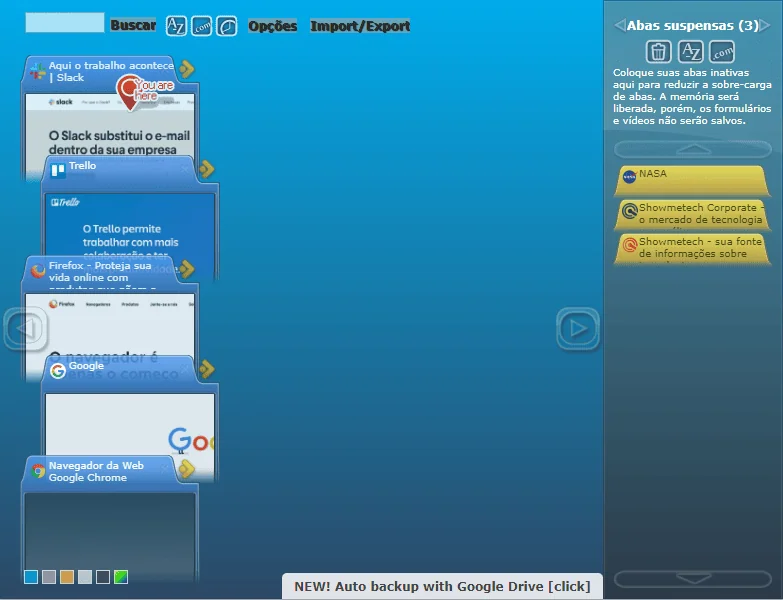Image resolution: width=783 pixels, height=600 pixels.
Task: Suspend the Firefox tab with yellow arrow
Action: [x=187, y=269]
